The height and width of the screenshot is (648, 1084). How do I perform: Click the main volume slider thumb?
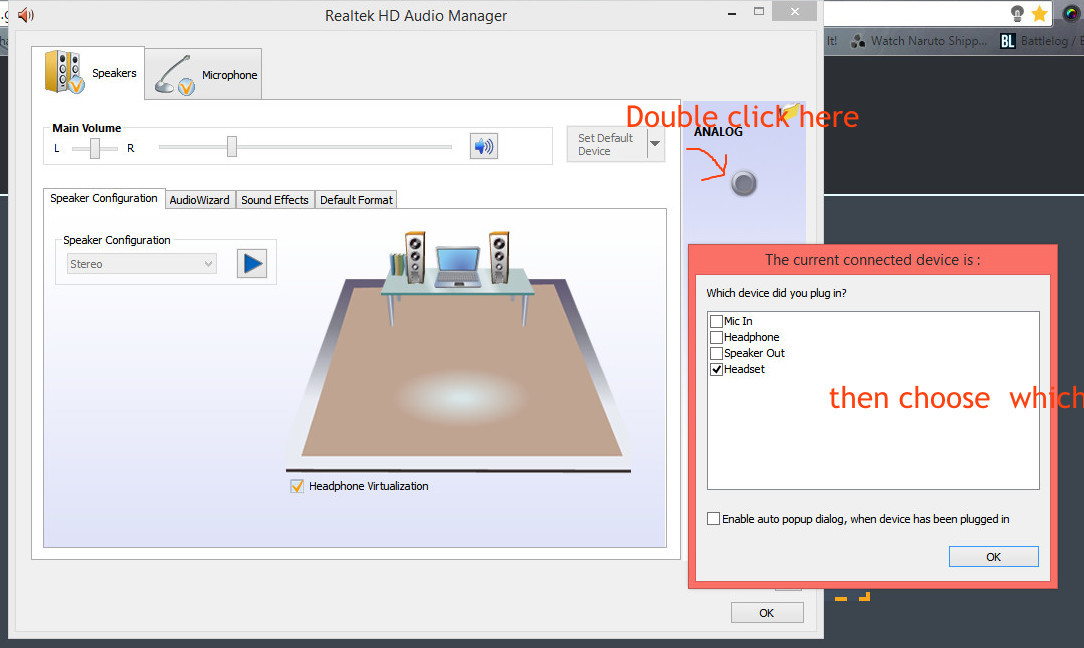(232, 146)
